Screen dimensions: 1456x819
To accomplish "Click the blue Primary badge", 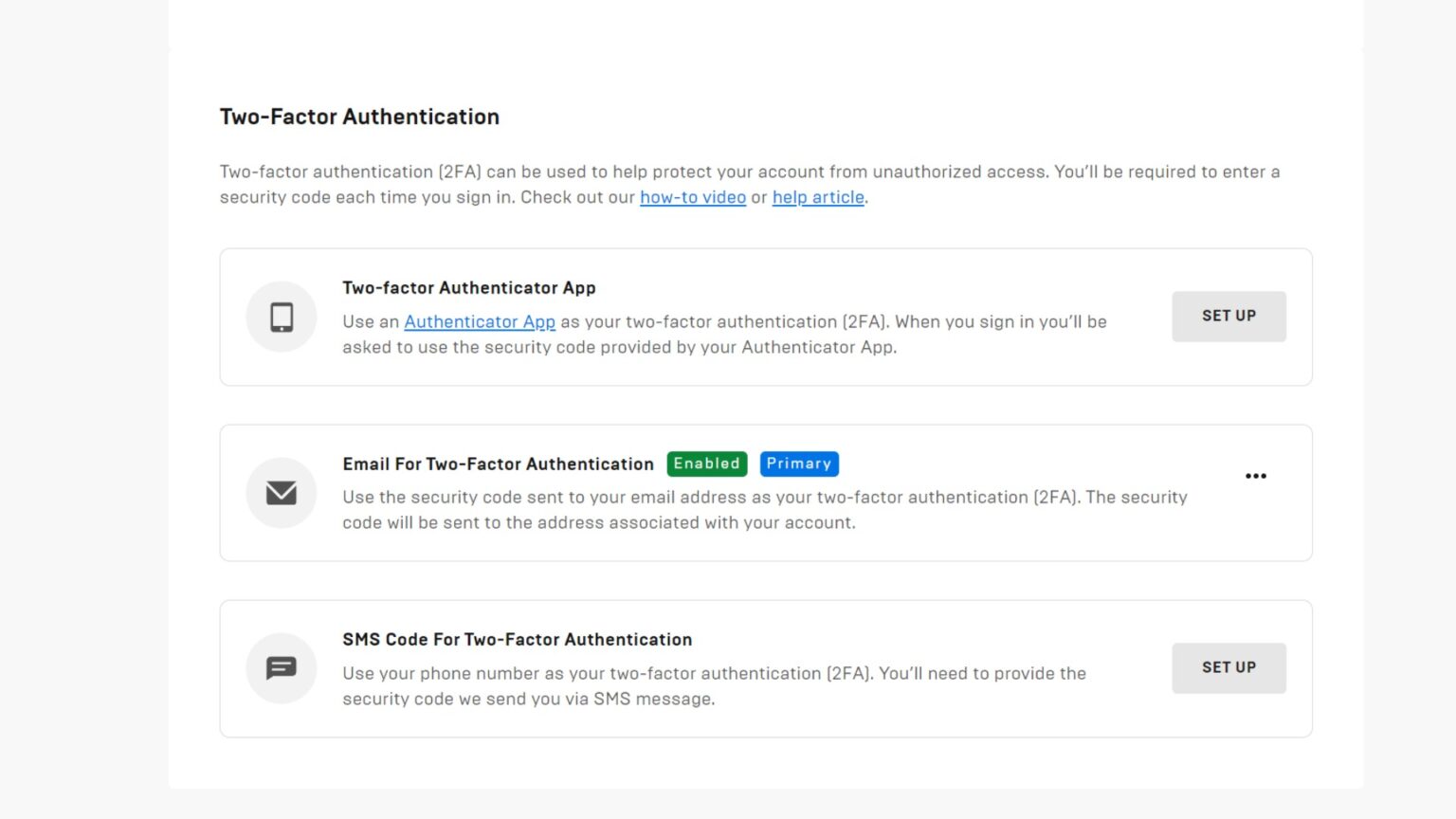I will [799, 464].
